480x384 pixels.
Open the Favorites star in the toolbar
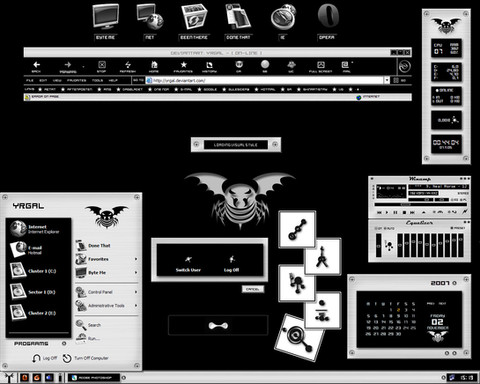tap(183, 65)
